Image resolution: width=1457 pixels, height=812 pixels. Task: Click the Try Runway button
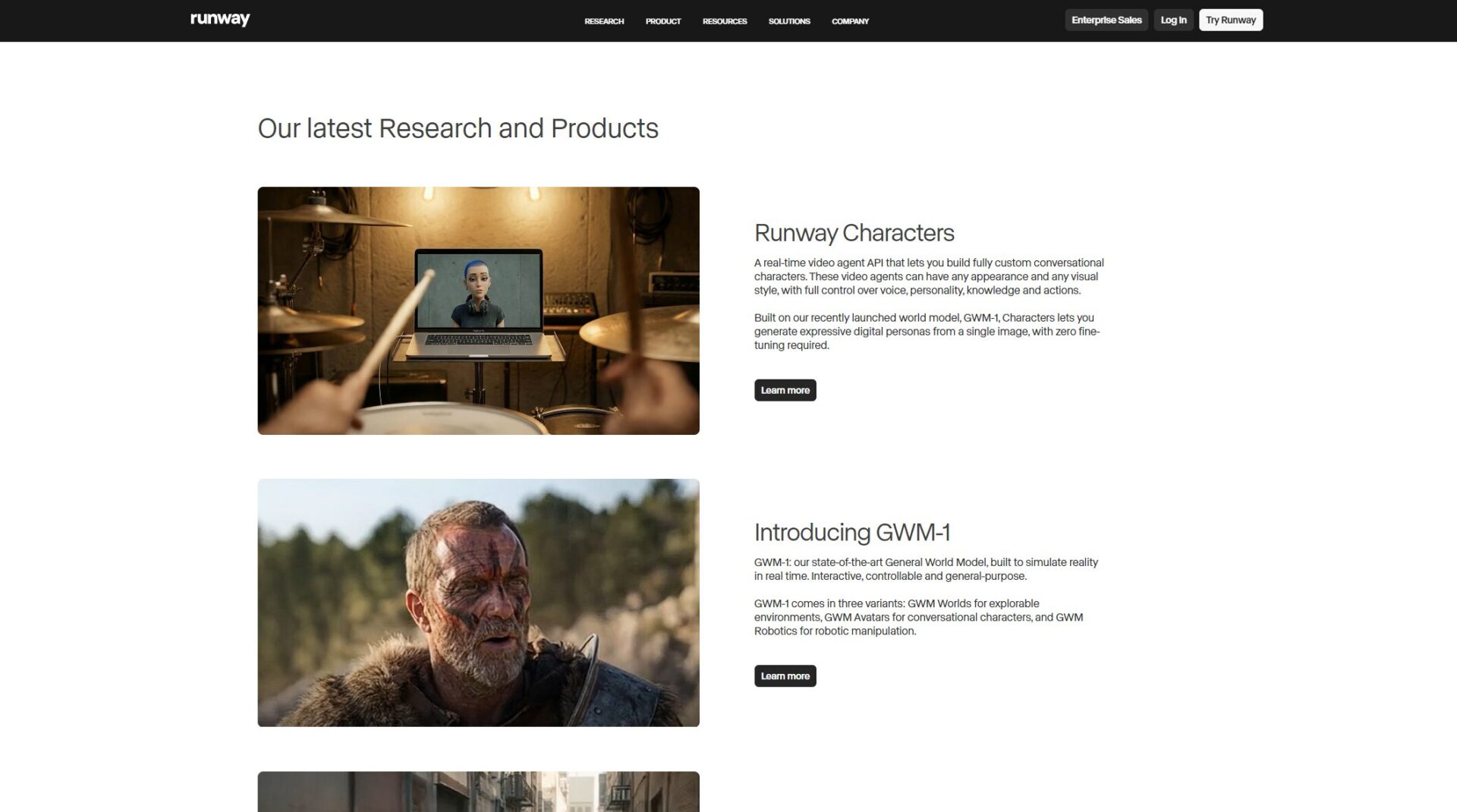point(1231,20)
